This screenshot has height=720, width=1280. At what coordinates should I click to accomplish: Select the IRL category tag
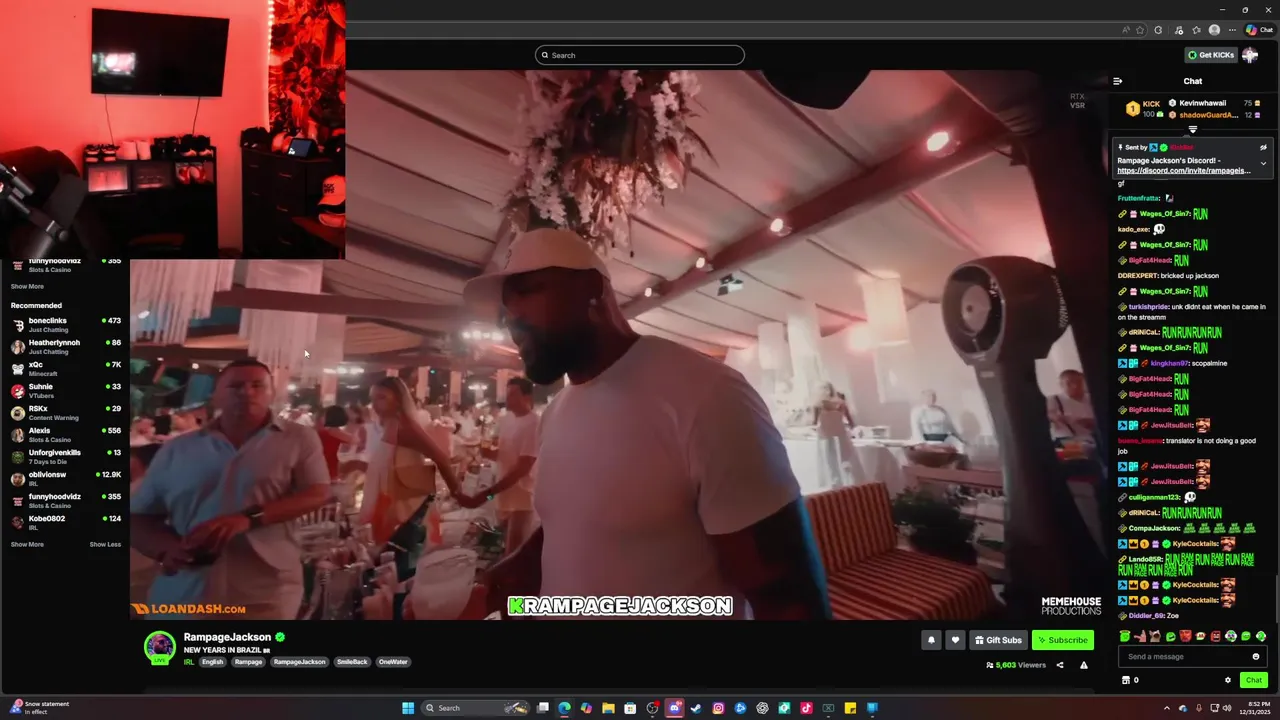(x=189, y=662)
